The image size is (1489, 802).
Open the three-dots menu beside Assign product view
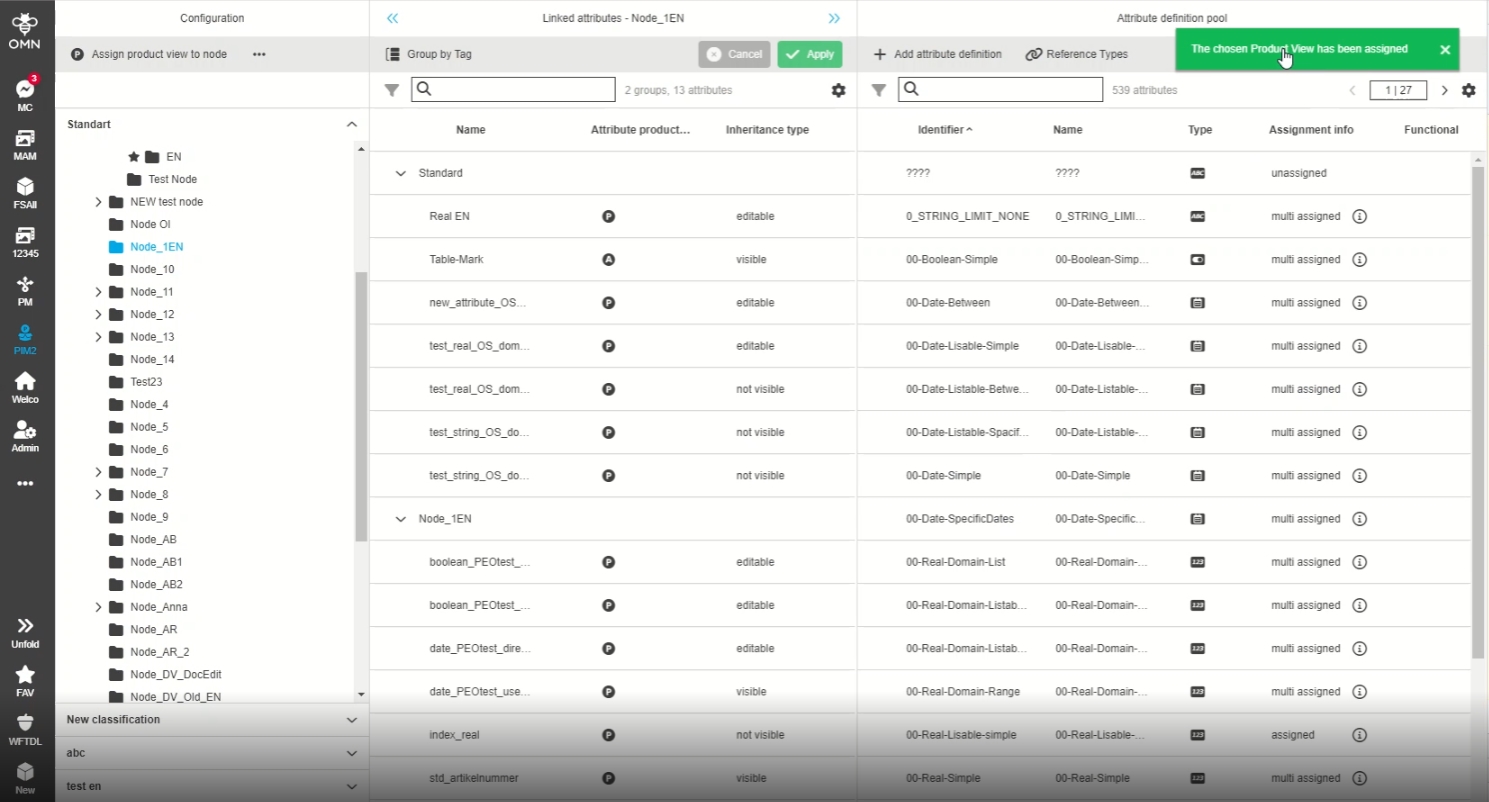pyautogui.click(x=259, y=54)
